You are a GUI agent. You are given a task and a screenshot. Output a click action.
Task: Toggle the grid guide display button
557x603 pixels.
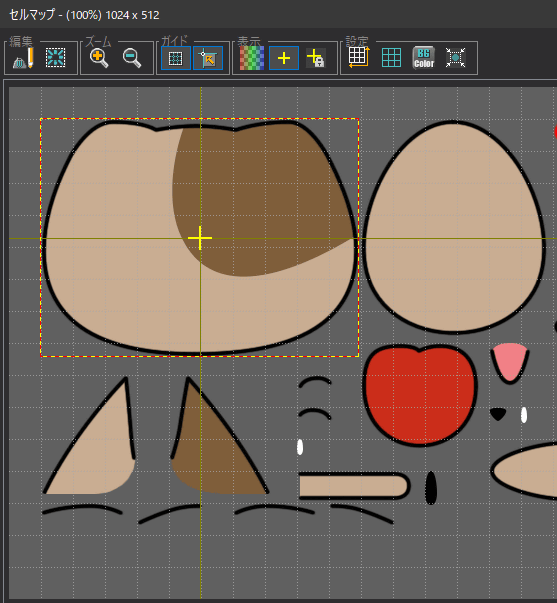(176, 58)
